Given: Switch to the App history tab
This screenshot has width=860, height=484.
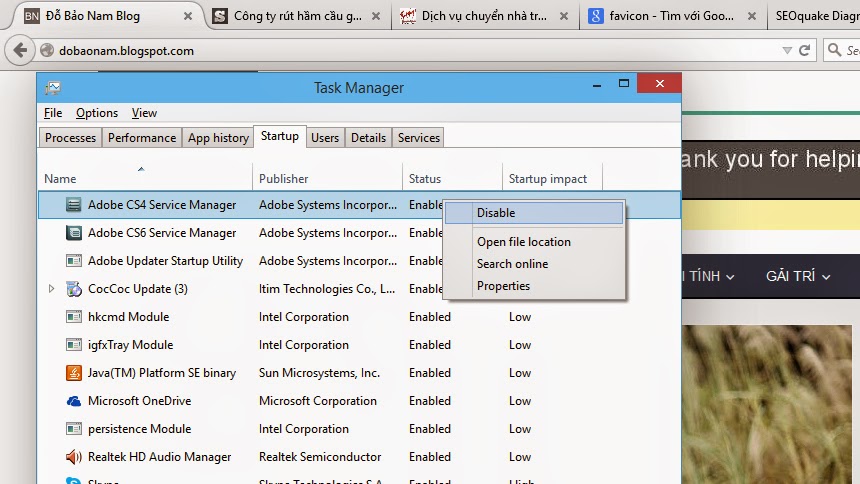Looking at the screenshot, I should click(x=218, y=138).
